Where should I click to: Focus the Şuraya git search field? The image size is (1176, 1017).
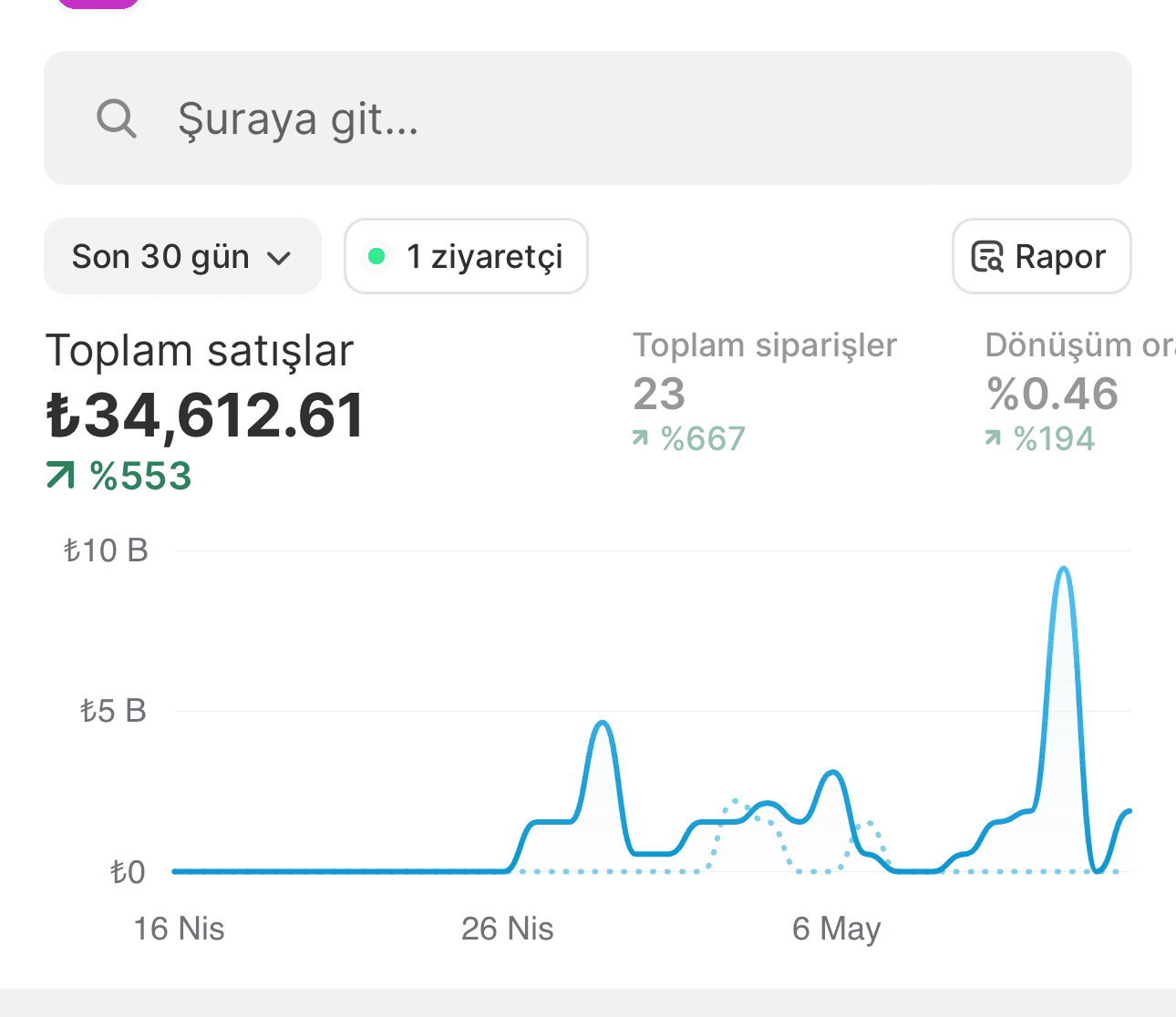(588, 118)
